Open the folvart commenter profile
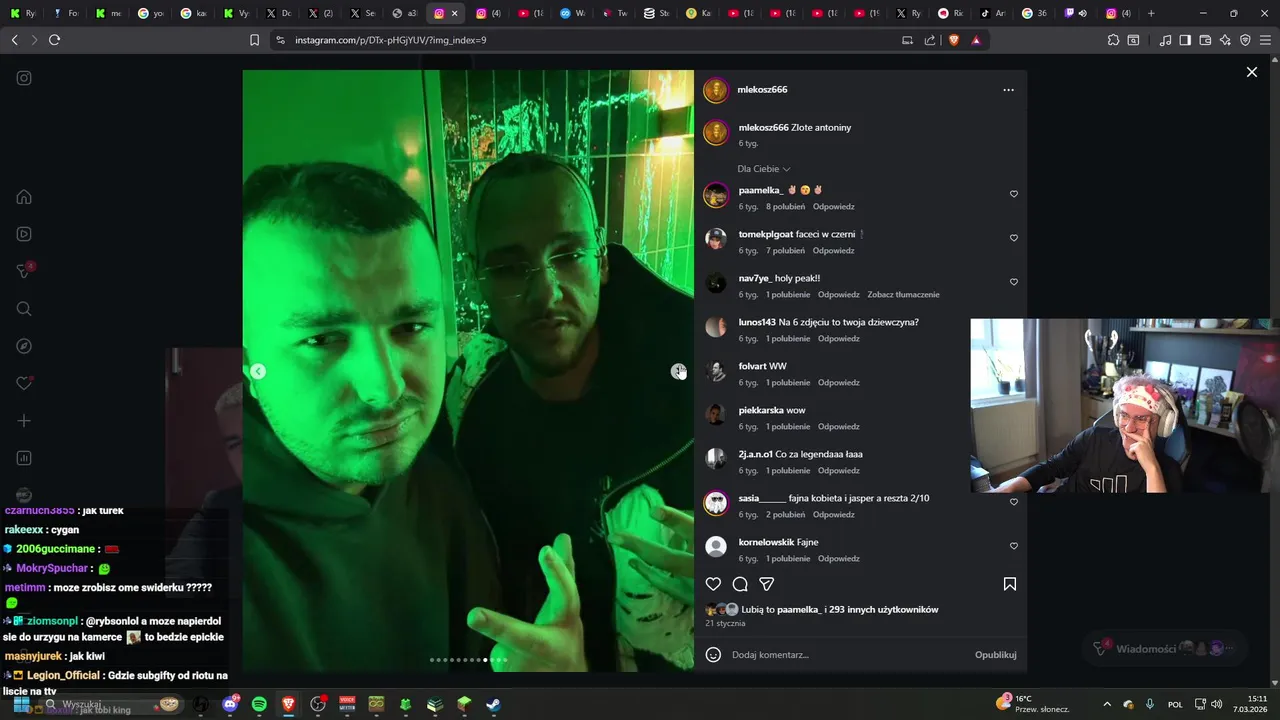 [x=752, y=366]
